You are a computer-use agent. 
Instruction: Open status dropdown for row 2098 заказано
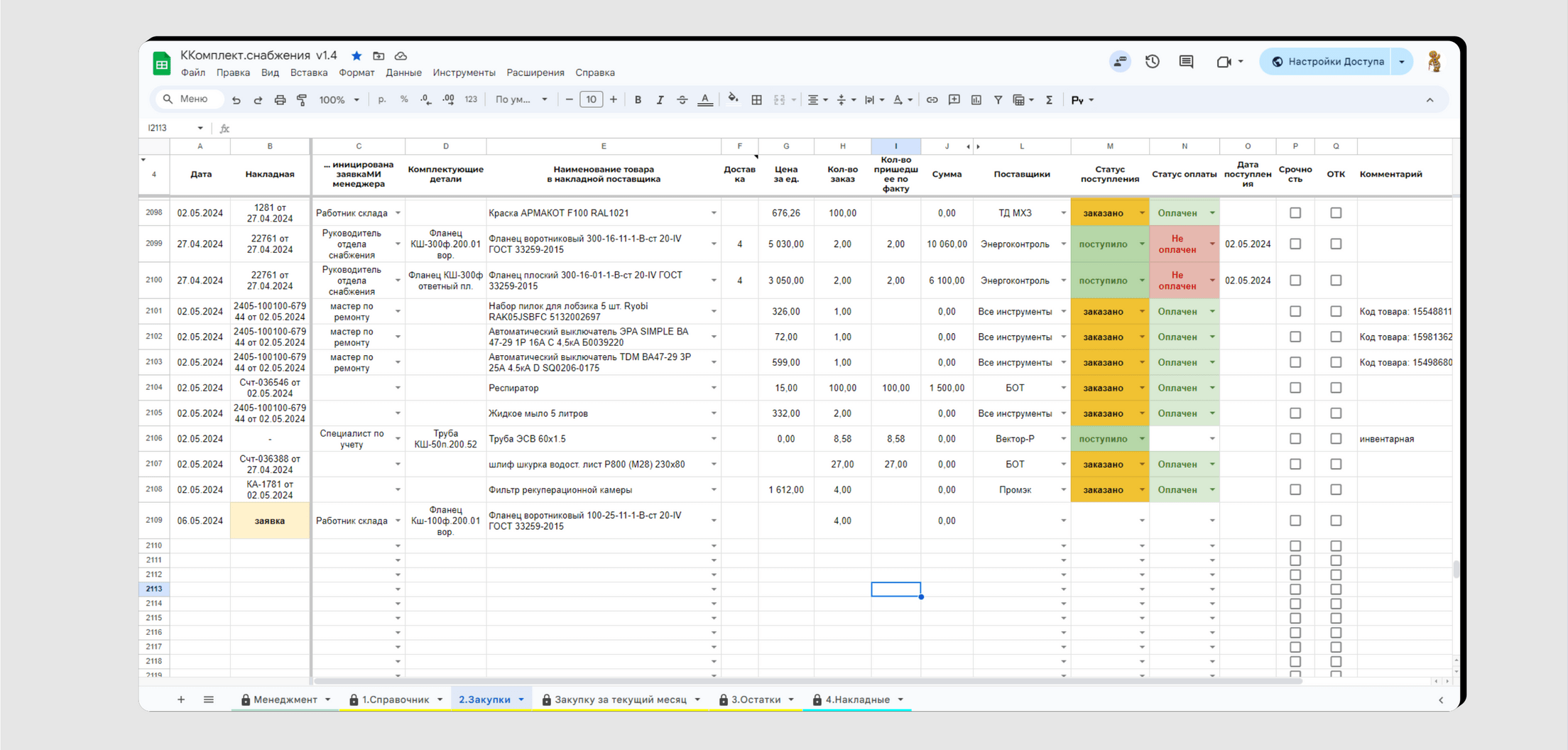click(1142, 213)
